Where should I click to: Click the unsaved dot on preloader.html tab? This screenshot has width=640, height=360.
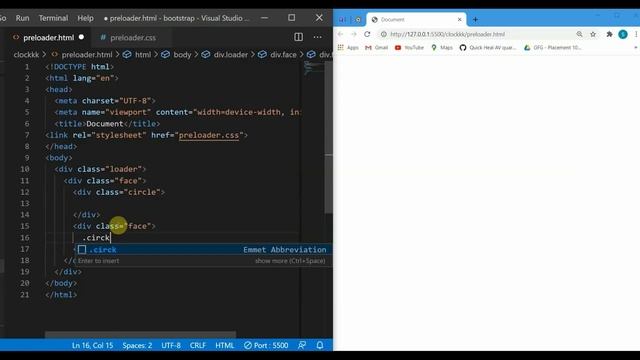pyautogui.click(x=81, y=37)
